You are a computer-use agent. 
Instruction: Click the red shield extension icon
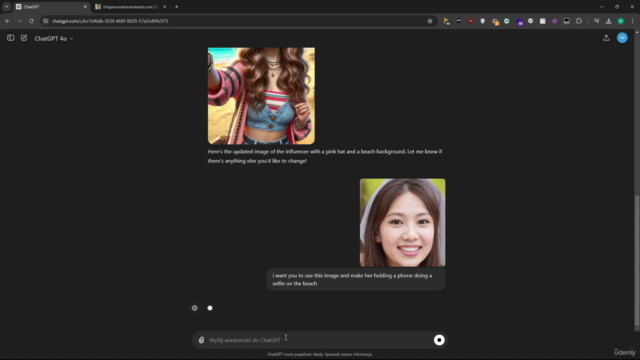tap(471, 21)
